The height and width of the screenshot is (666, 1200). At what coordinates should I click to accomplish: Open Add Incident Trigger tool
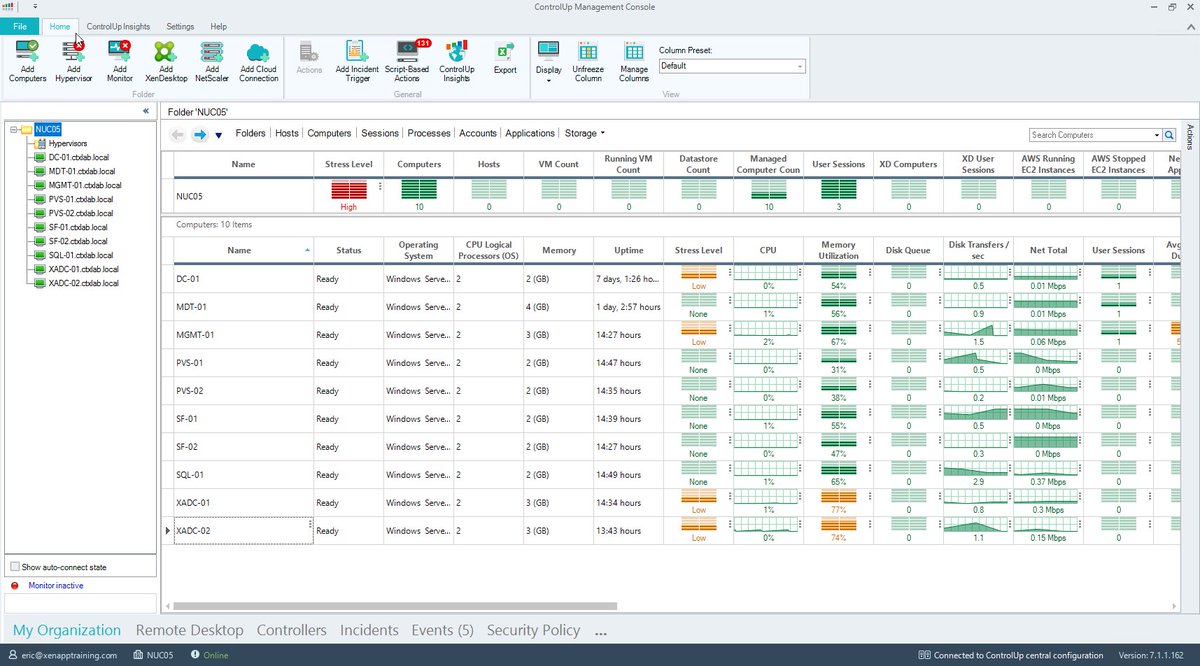coord(357,51)
